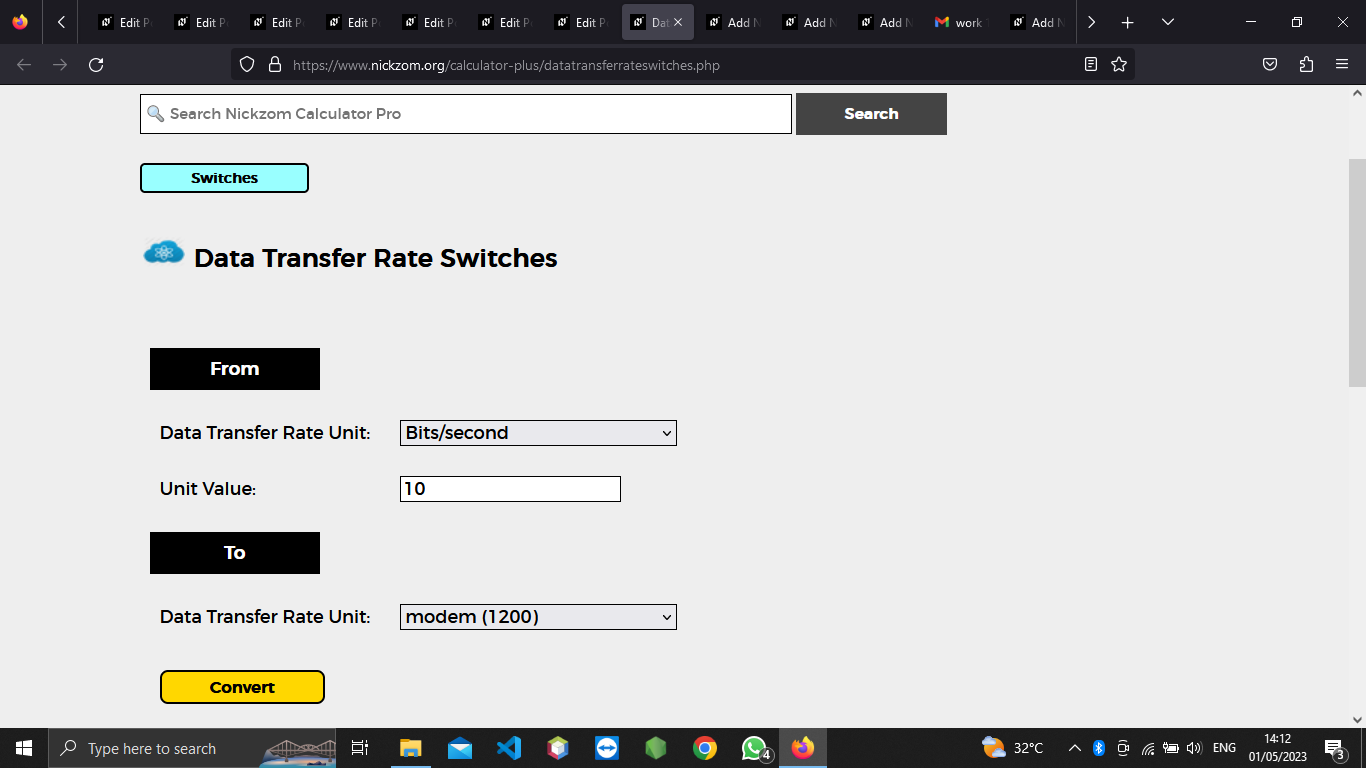Open the notification center icon
This screenshot has height=768, width=1366.
coord(1335,748)
